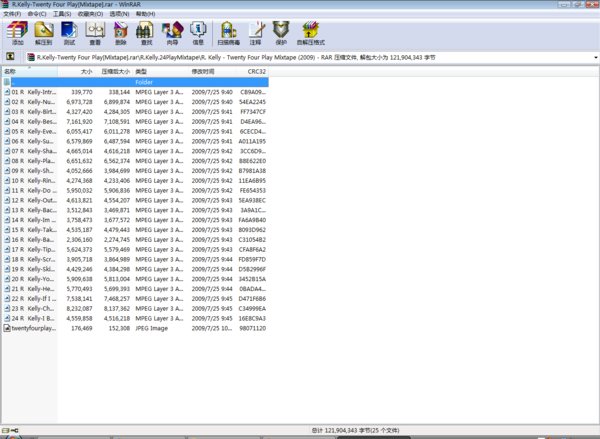Open the File (文件) menu

(12, 14)
